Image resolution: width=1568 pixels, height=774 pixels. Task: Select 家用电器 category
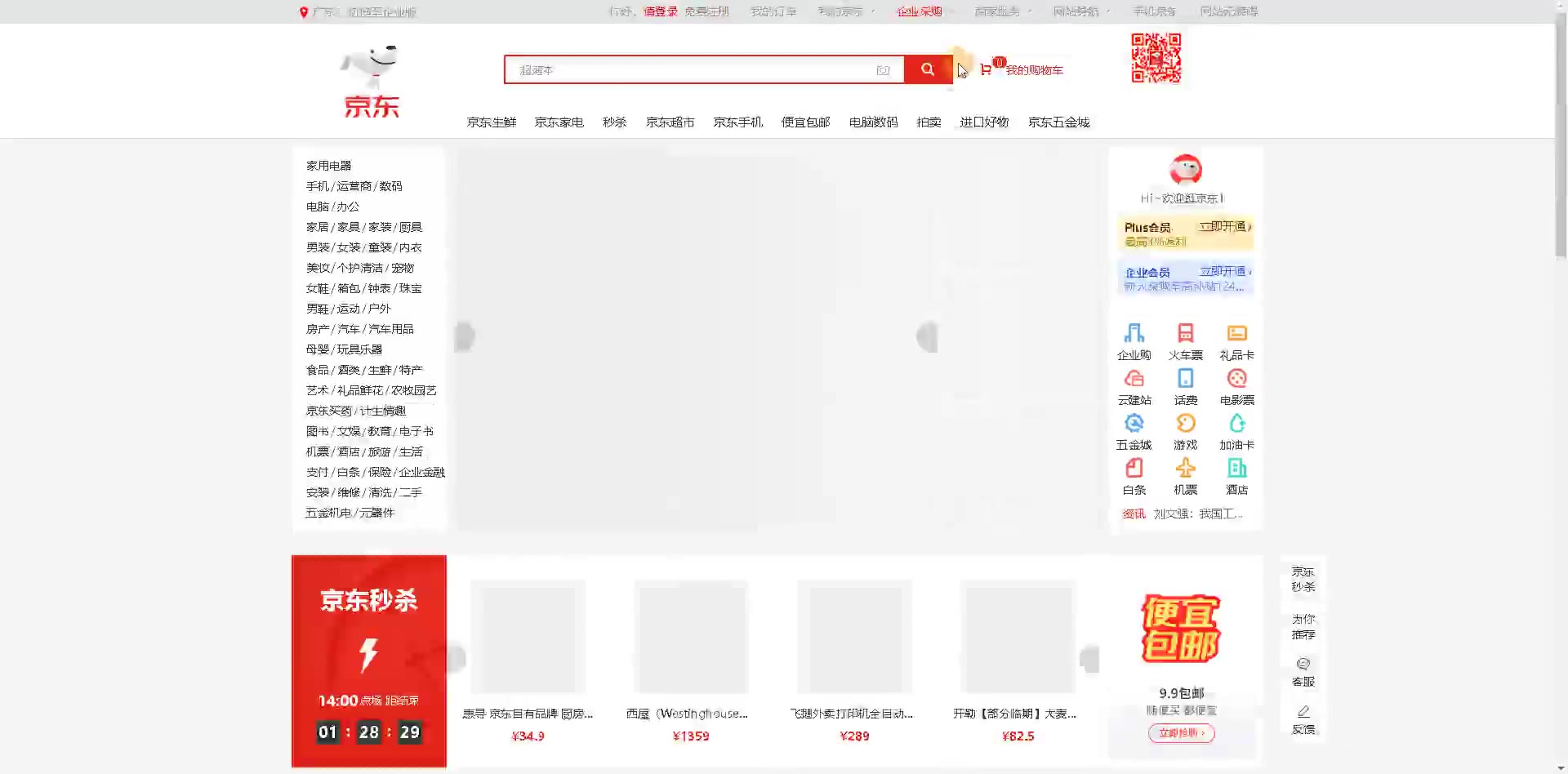[329, 166]
